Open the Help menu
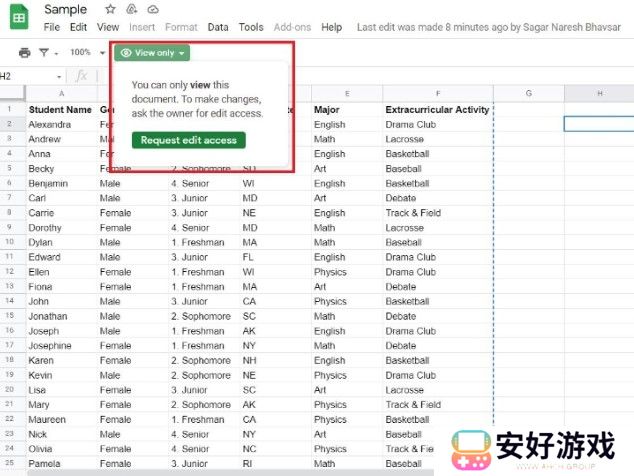634x476 pixels. click(332, 27)
